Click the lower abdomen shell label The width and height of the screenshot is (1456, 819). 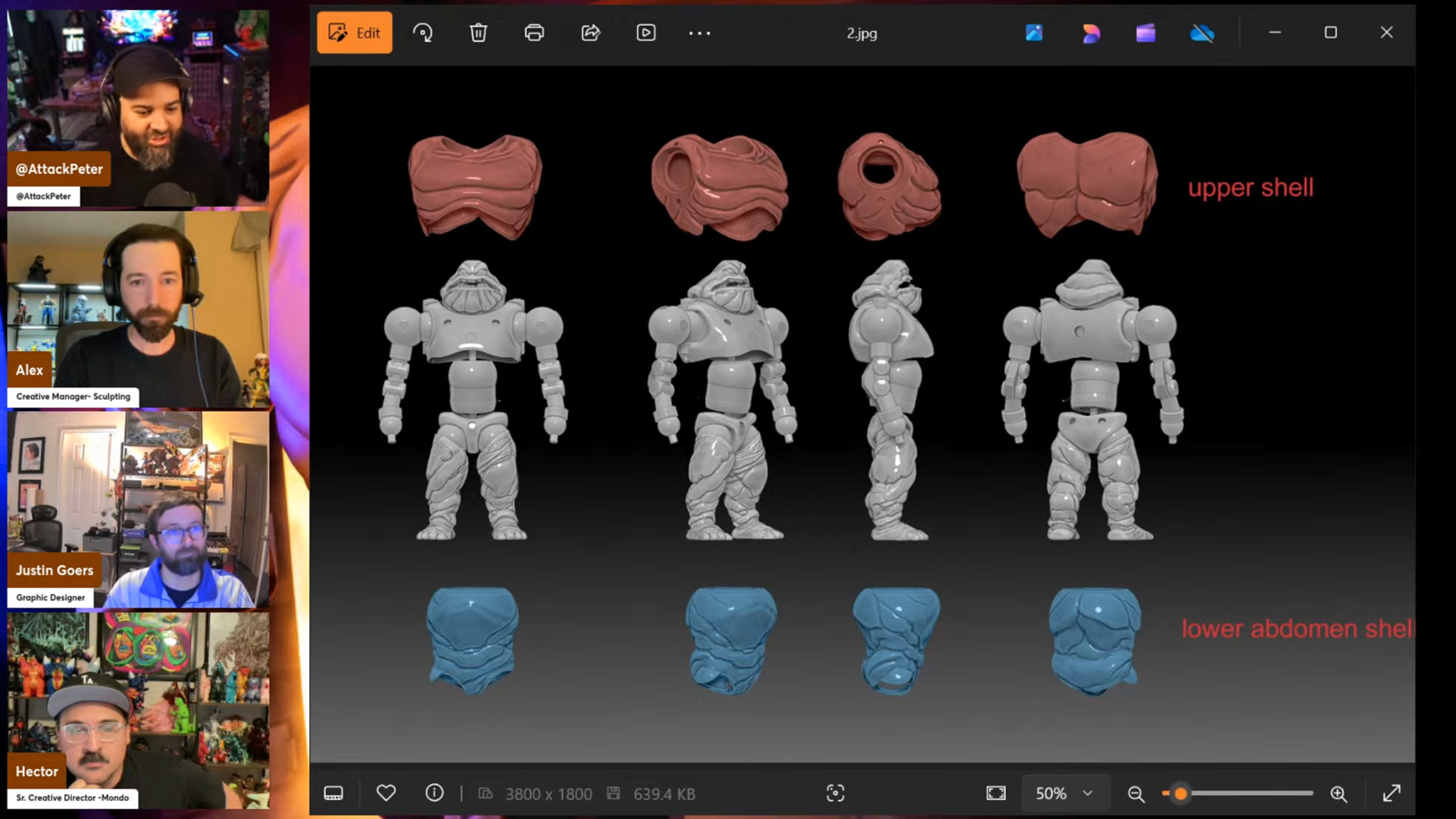click(x=1298, y=629)
